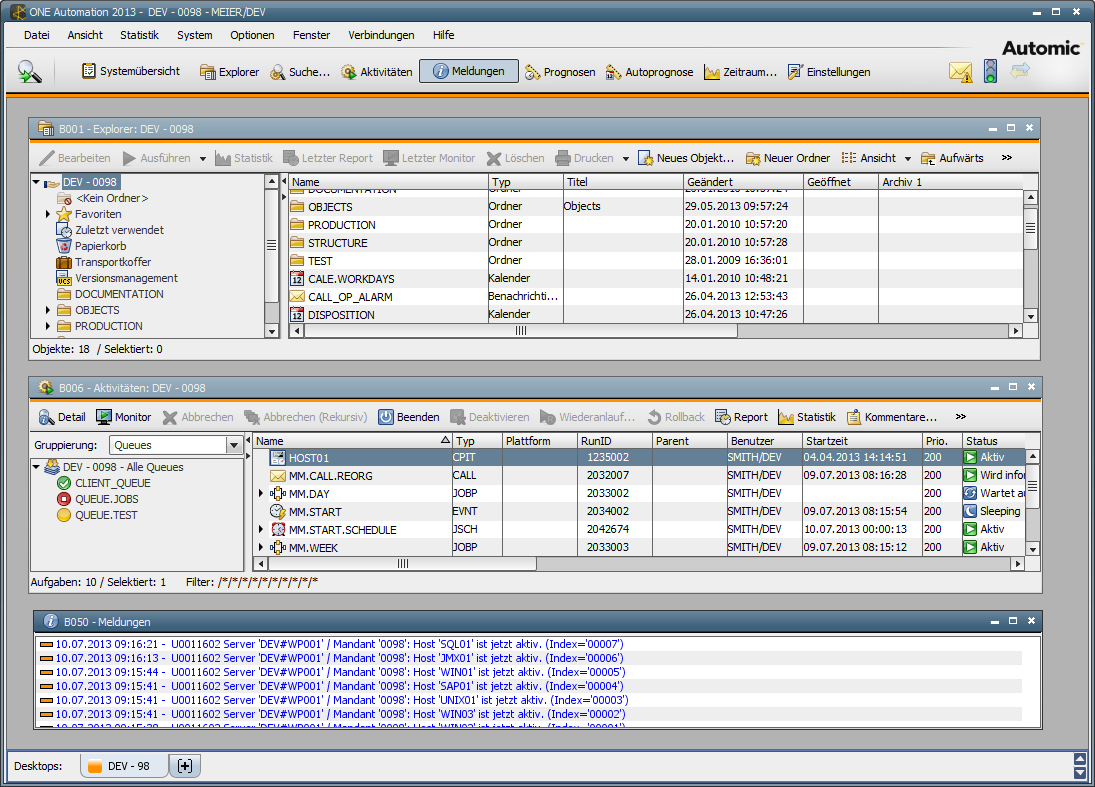1095x787 pixels.
Task: Expand the Favoriten tree node
Action: (x=47, y=214)
